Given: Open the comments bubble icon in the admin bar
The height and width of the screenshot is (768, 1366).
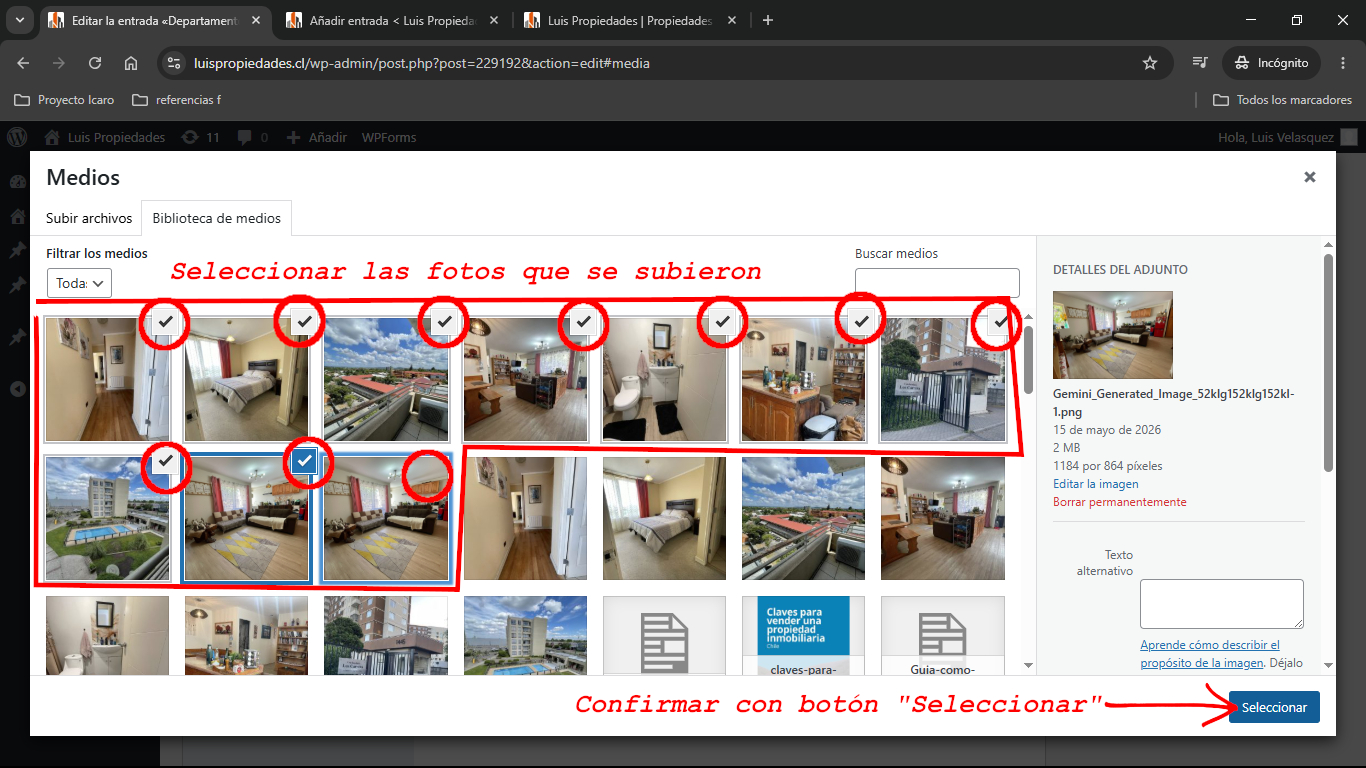Looking at the screenshot, I should [x=250, y=137].
